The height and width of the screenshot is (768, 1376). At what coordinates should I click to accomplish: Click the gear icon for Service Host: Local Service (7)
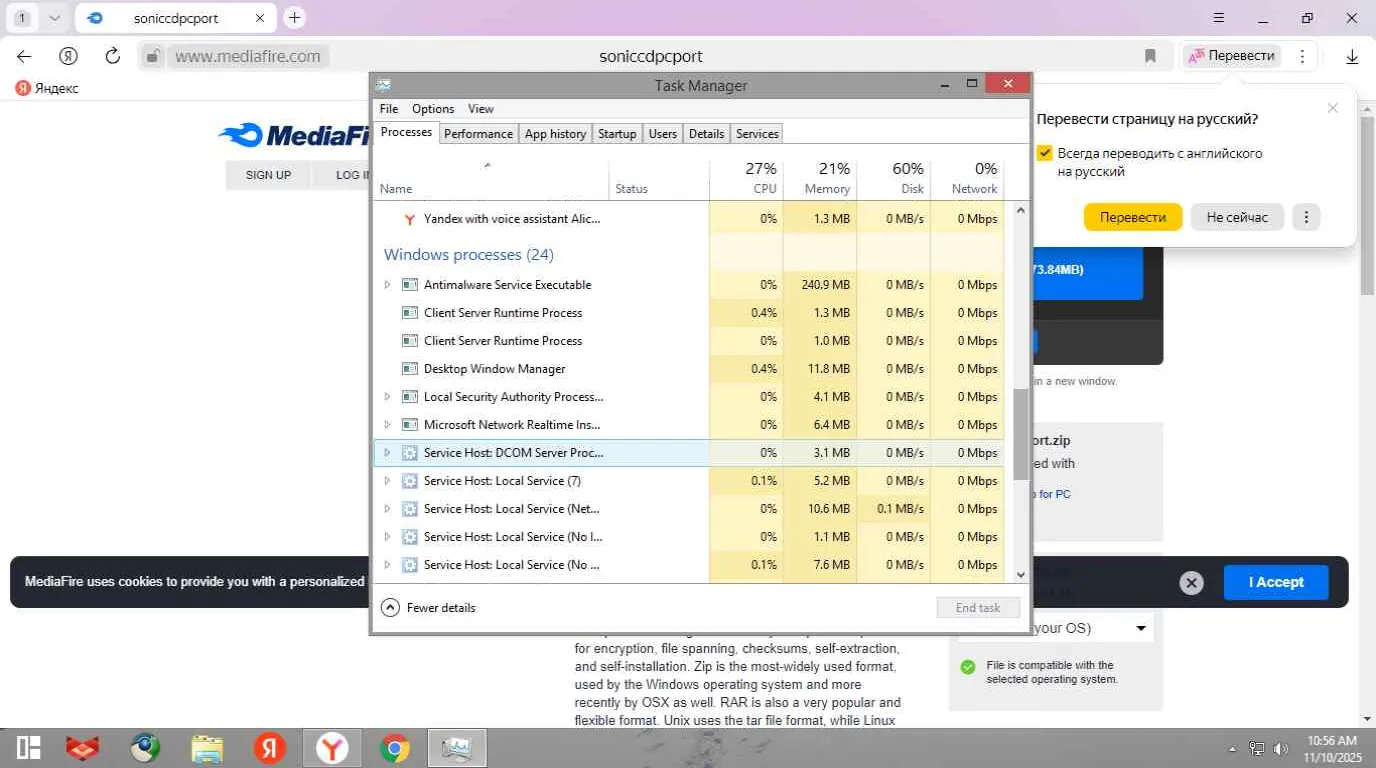[x=409, y=481]
